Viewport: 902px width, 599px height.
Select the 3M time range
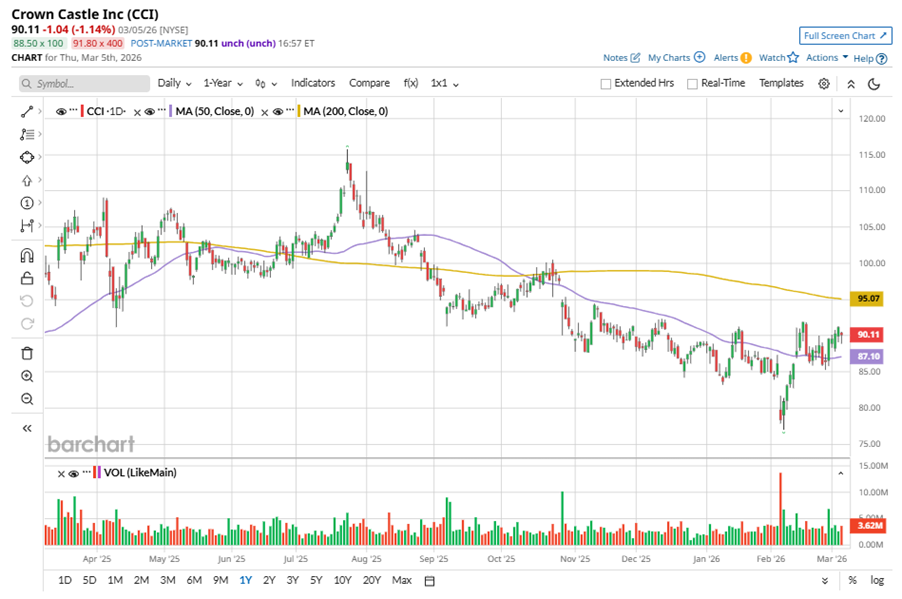point(167,581)
